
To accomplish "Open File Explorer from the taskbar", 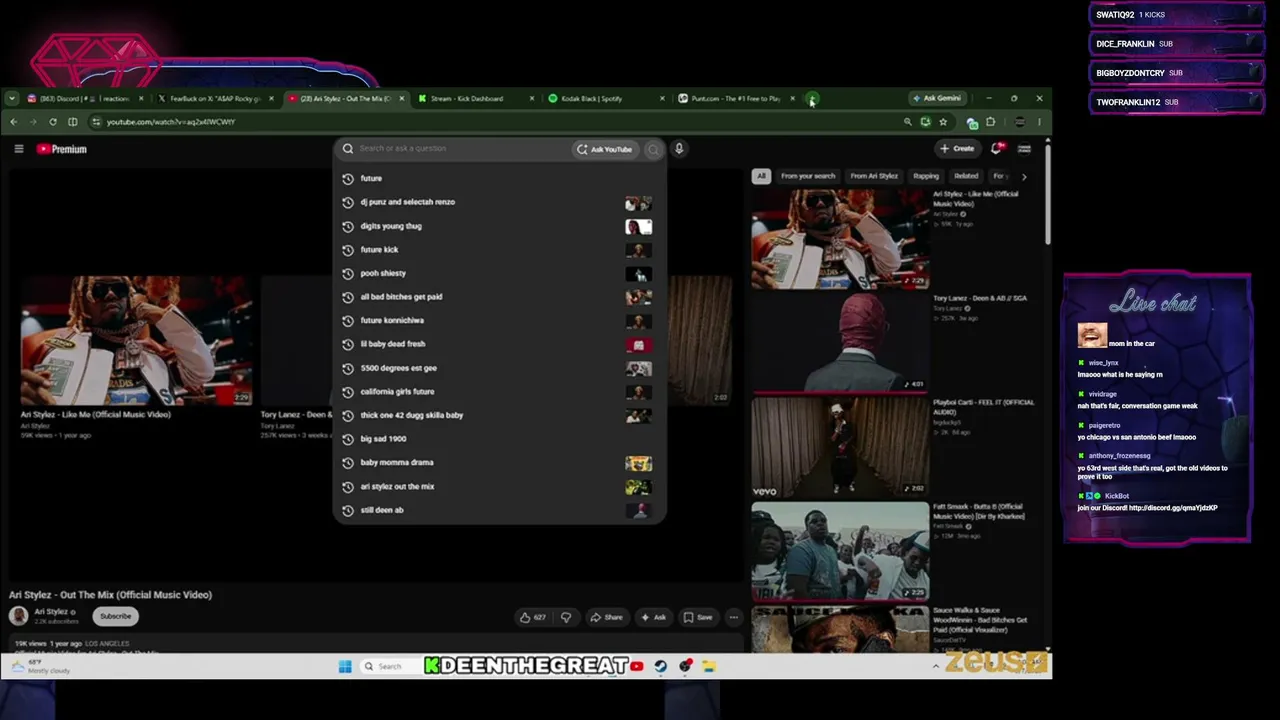I will pos(709,666).
